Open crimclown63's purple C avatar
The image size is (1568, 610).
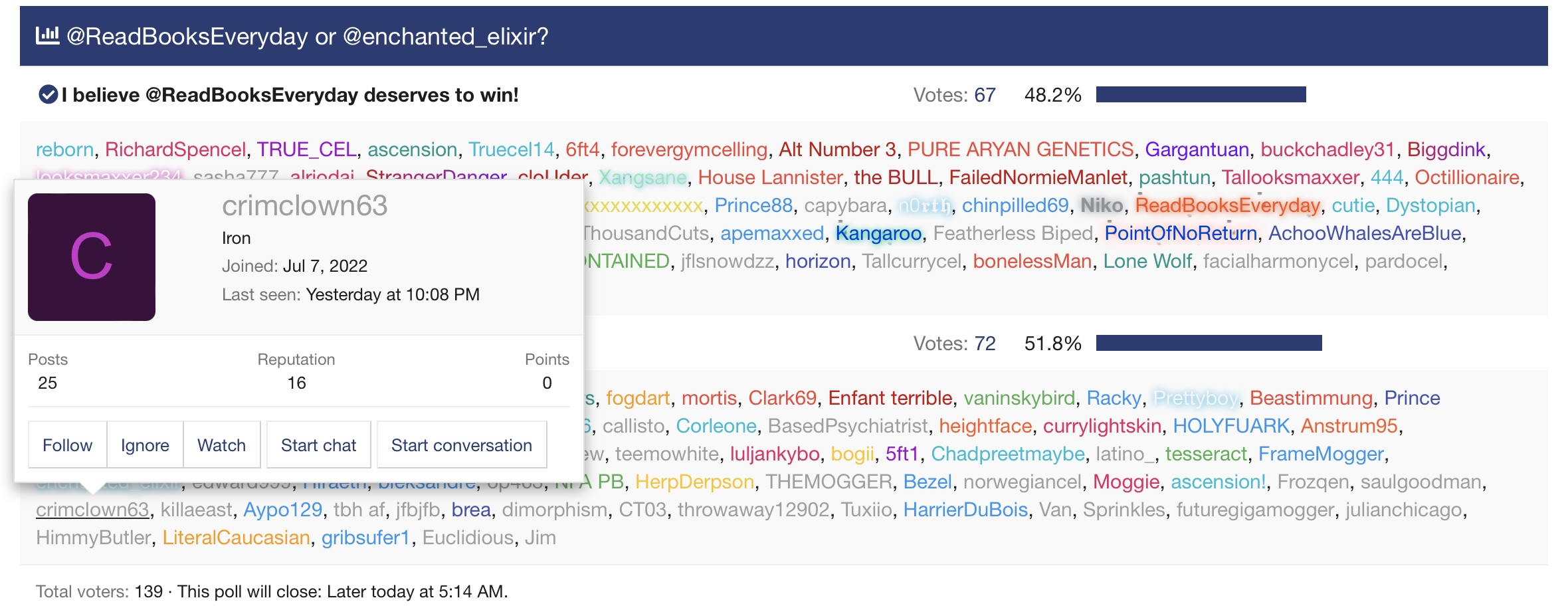pos(92,257)
